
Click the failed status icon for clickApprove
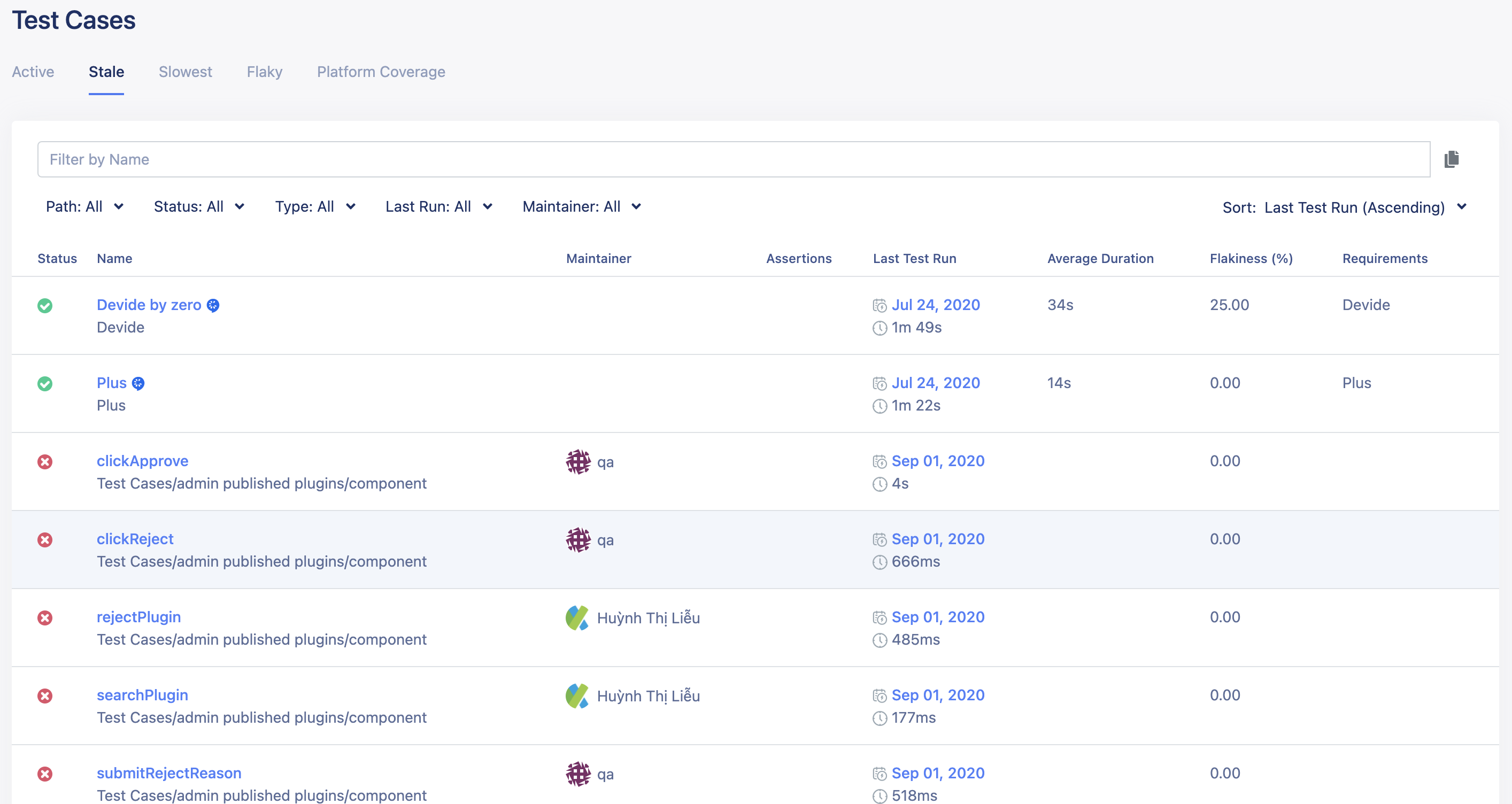click(x=45, y=462)
